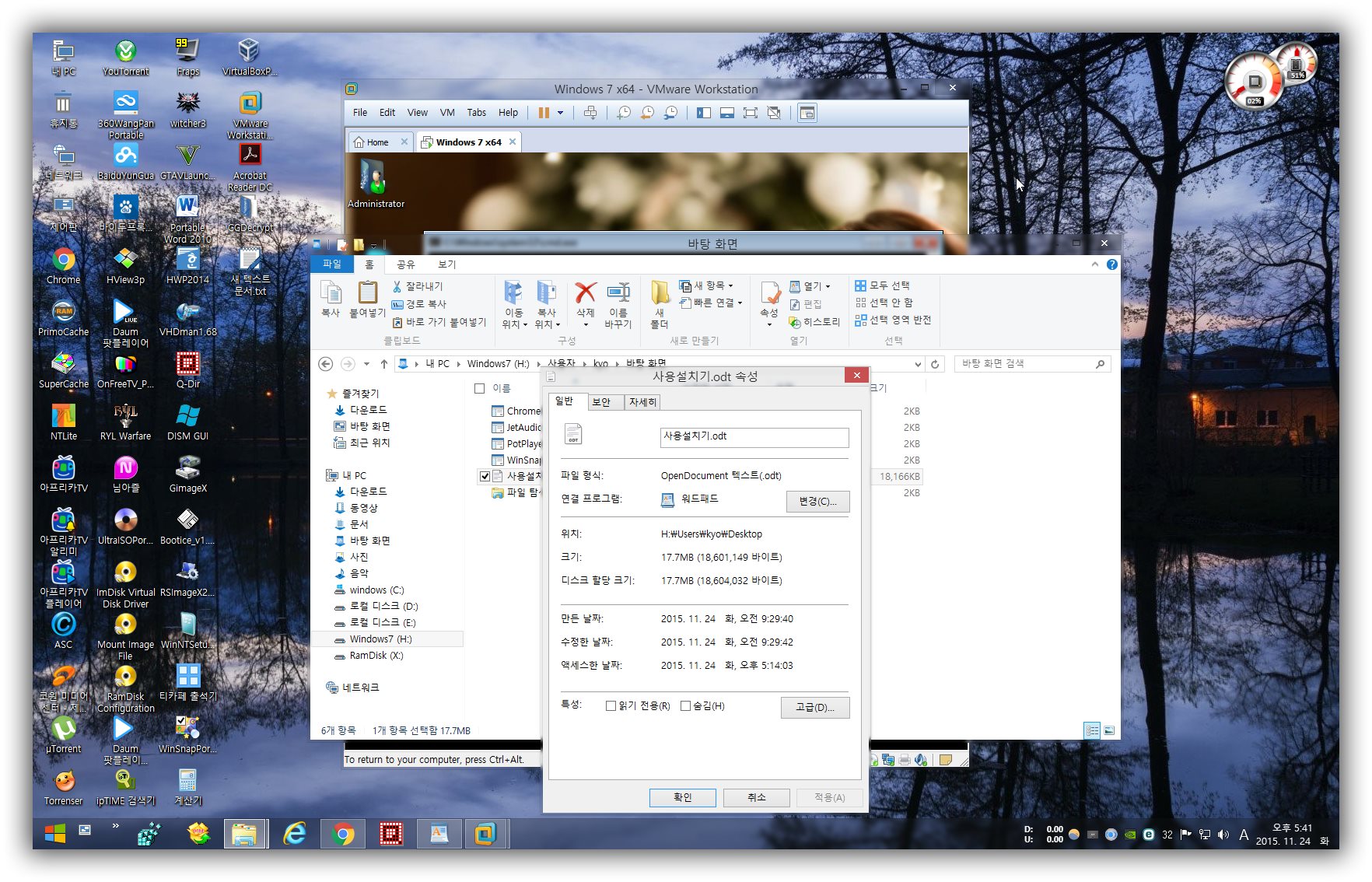Click Invert selection (선택 영역 반전)
This screenshot has width=1372, height=882.
point(893,320)
